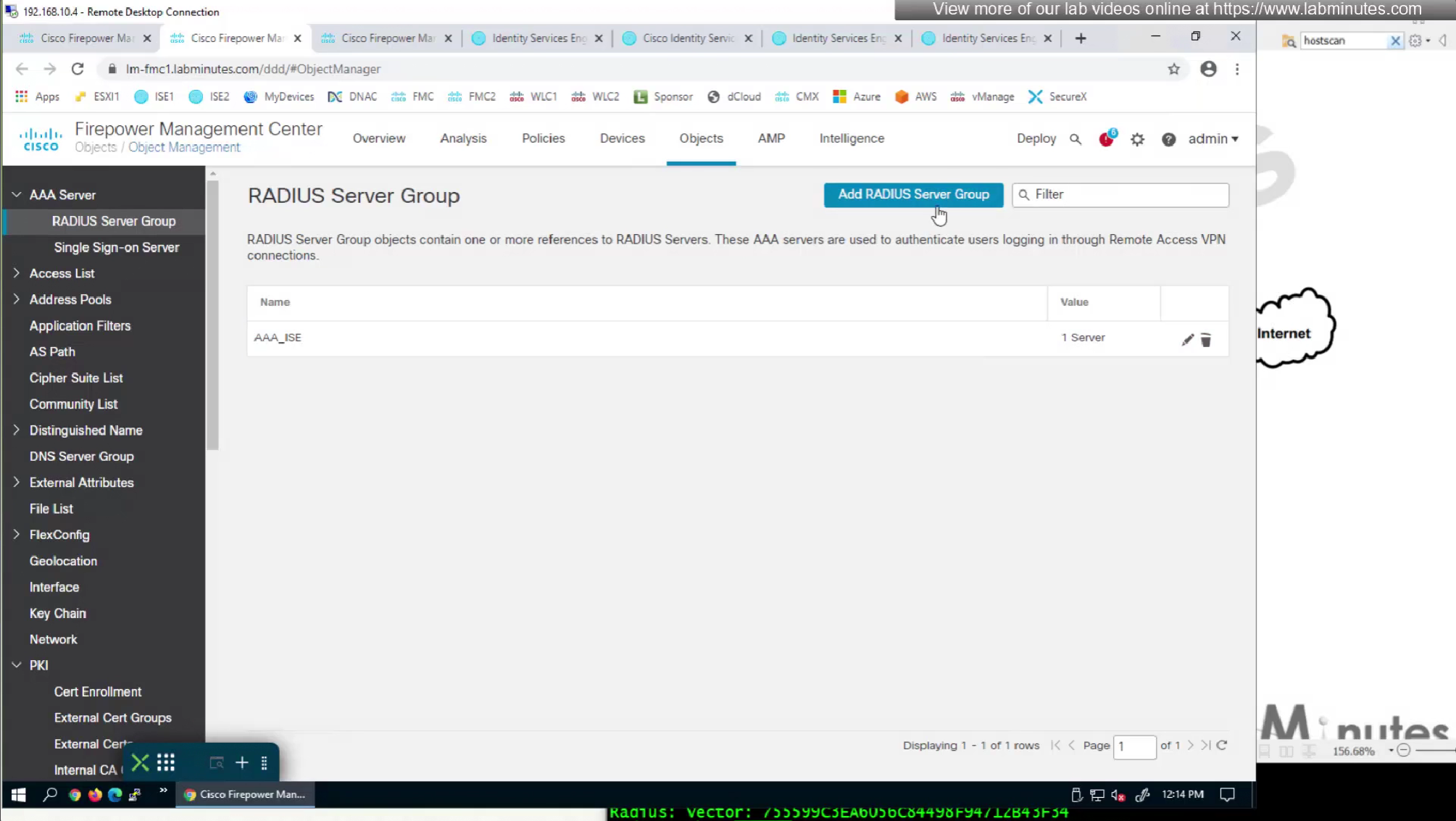
Task: Open the Policies menu
Action: point(543,138)
